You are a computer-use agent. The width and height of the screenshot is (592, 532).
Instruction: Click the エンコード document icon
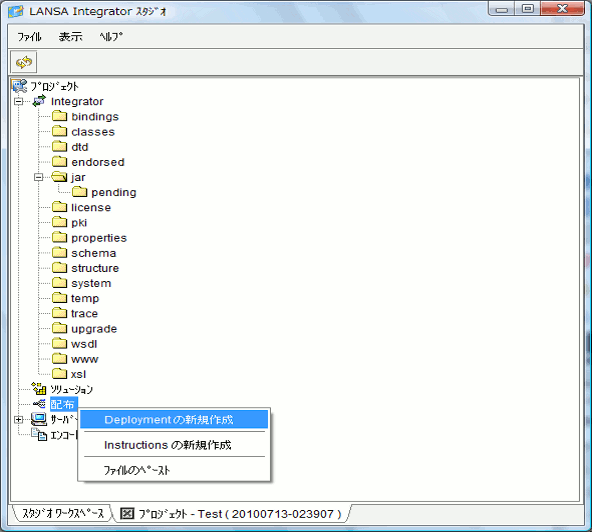point(39,435)
